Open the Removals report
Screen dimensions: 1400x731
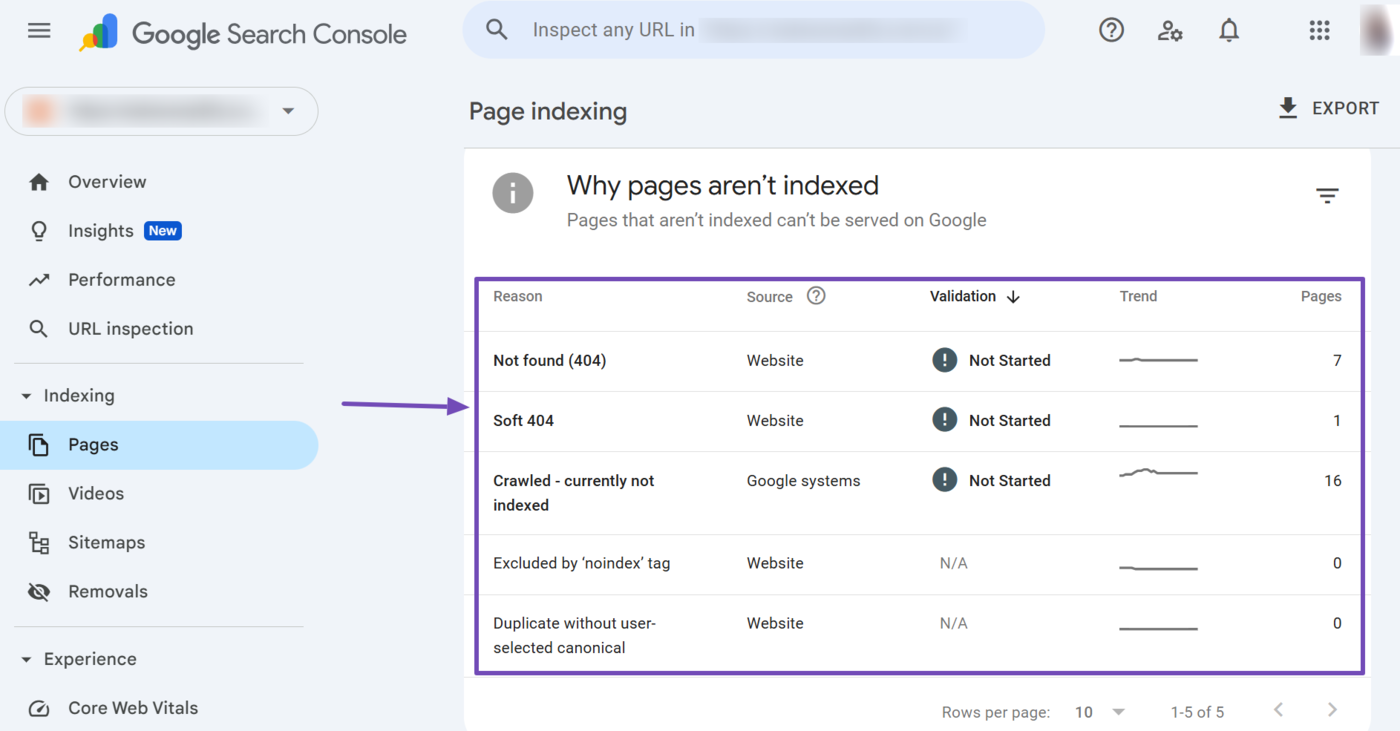(x=107, y=592)
